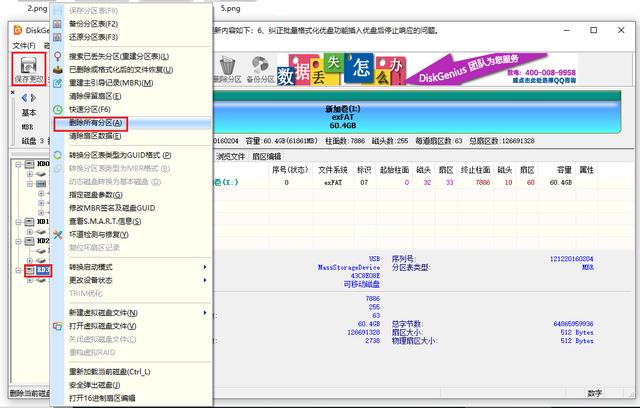Maximize the DiskGenius window
This screenshot has width=640, height=408.
[x=594, y=30]
